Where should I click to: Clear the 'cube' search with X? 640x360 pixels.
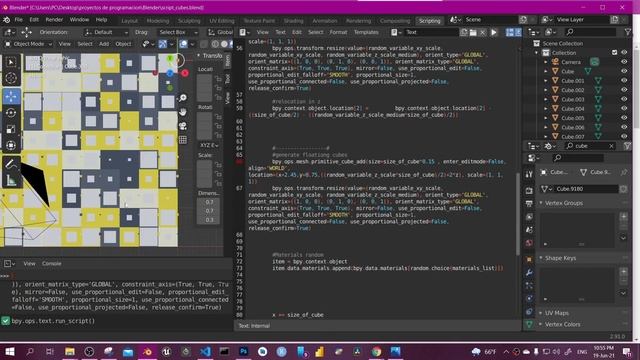[611, 146]
